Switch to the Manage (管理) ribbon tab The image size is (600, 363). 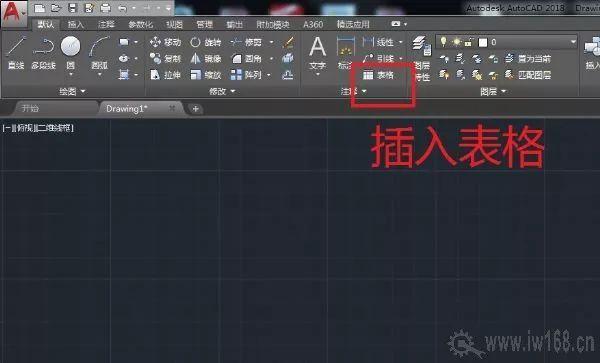coord(204,24)
